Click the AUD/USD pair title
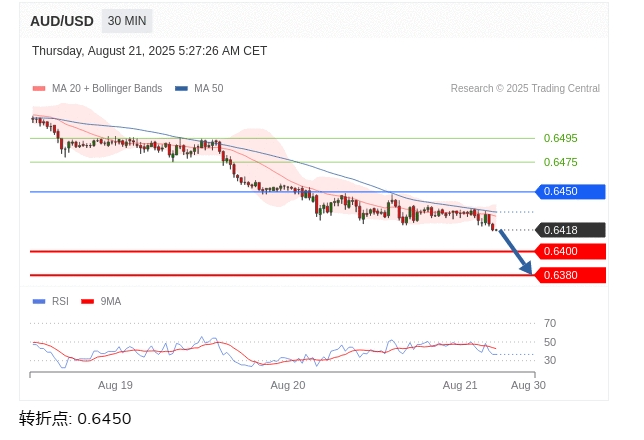 [x=62, y=21]
